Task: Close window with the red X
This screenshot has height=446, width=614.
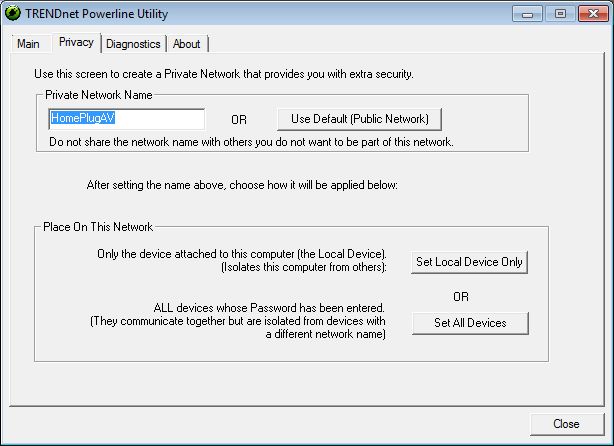Action: [593, 14]
